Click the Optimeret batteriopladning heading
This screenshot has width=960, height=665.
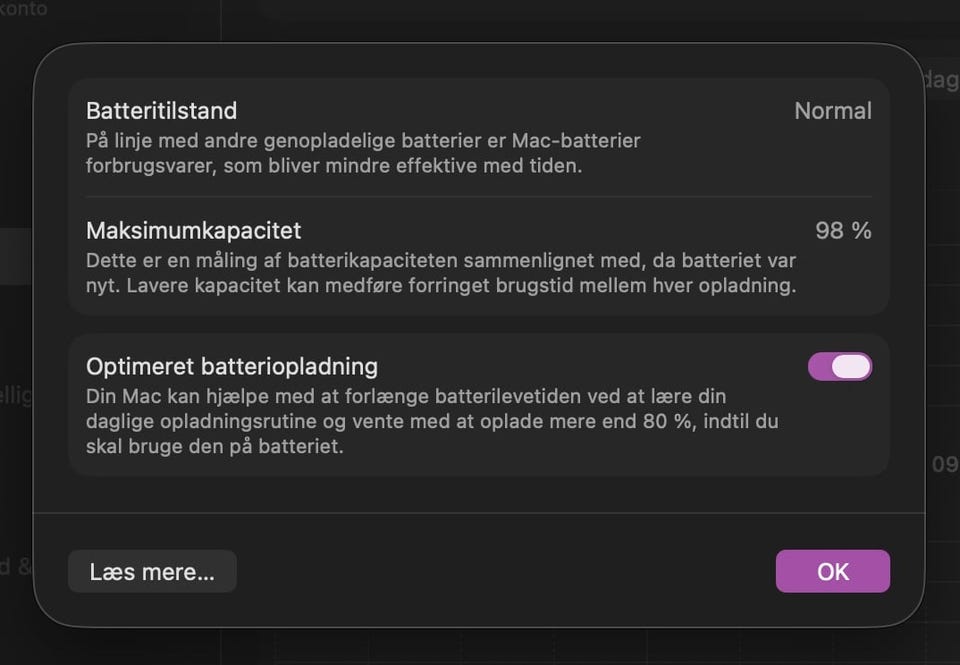pos(231,366)
